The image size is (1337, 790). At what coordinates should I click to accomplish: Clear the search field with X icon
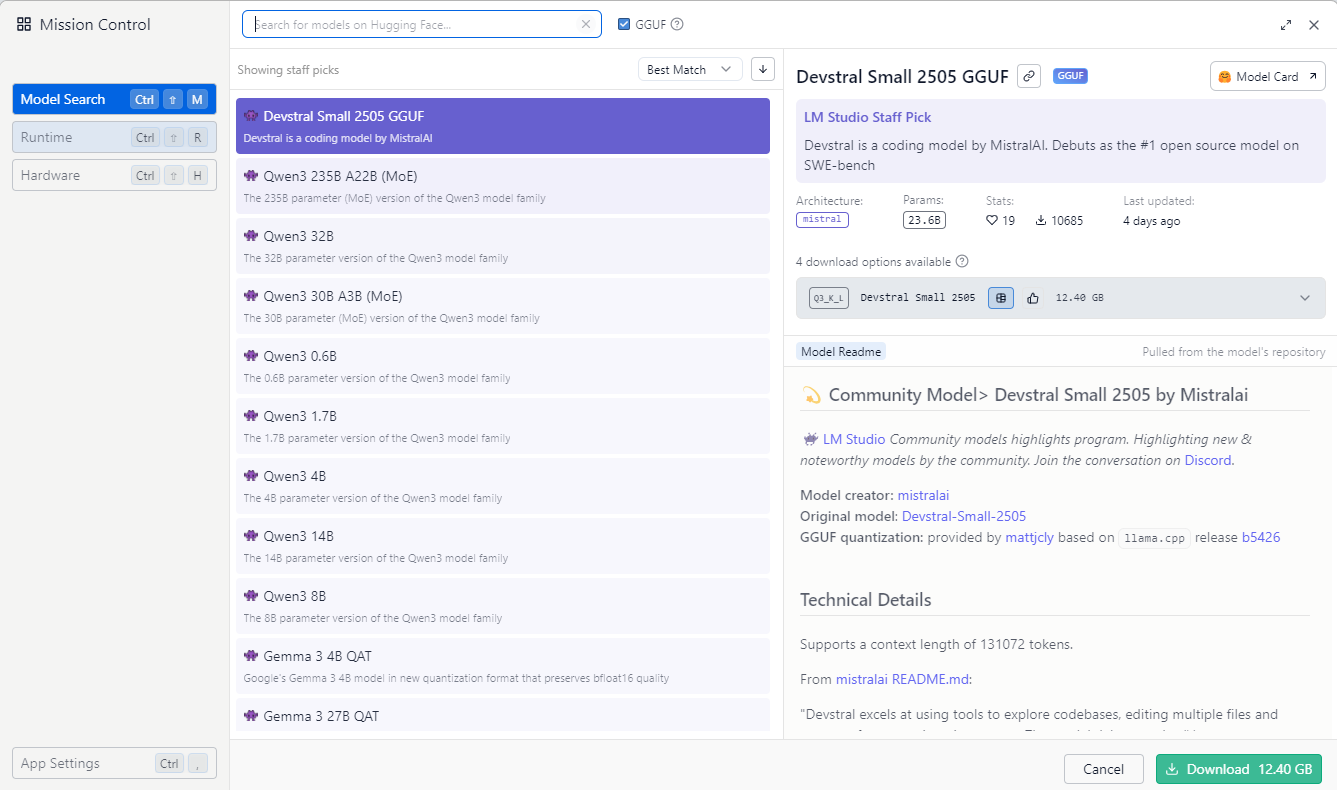click(x=586, y=25)
